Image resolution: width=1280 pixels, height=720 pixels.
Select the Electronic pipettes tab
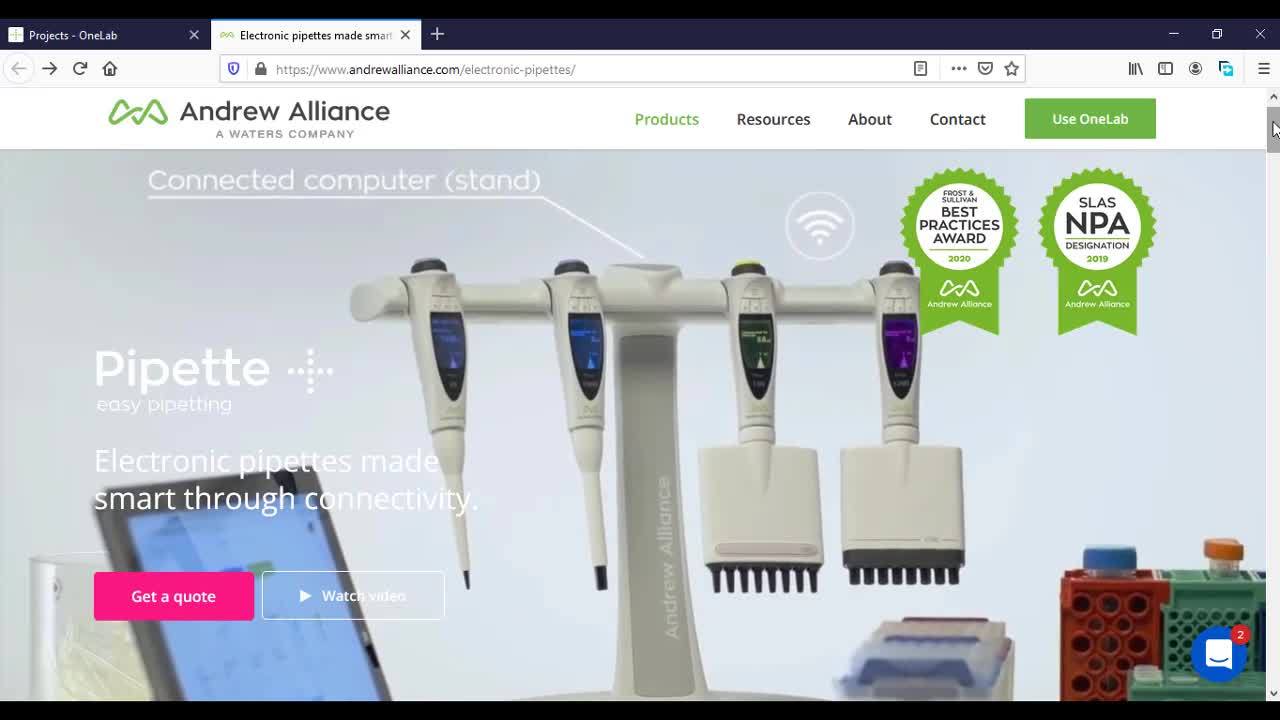coord(316,35)
